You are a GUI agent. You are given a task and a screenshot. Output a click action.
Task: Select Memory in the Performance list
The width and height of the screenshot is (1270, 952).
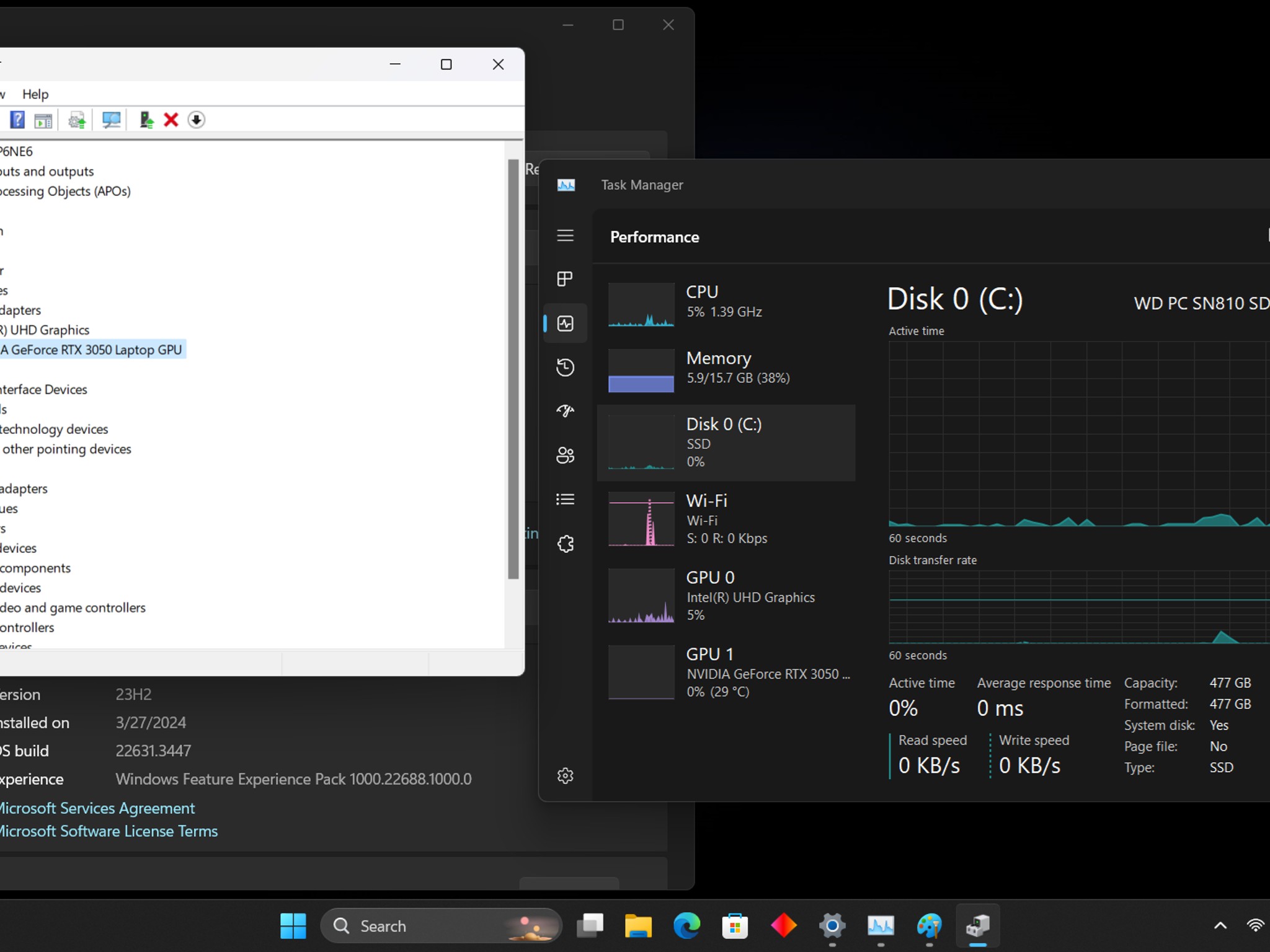point(726,370)
